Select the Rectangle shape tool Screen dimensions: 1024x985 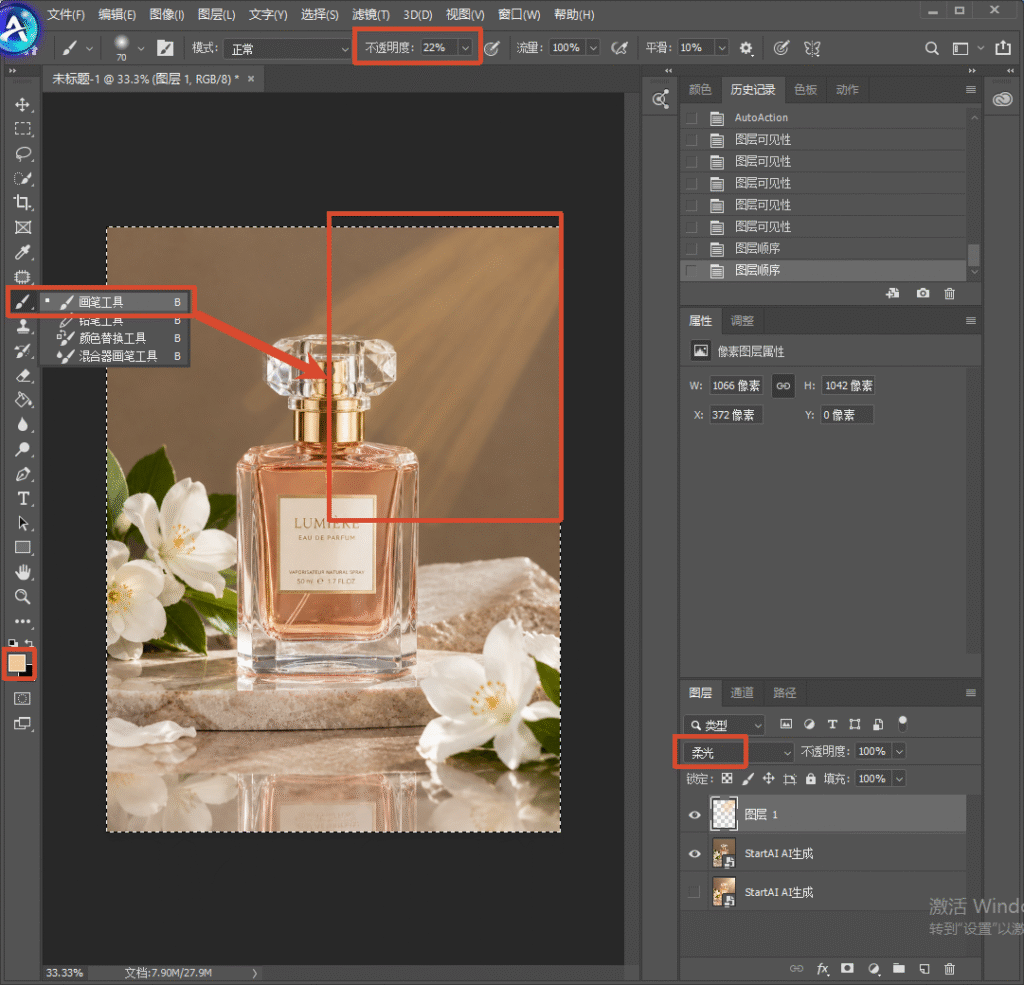point(23,547)
